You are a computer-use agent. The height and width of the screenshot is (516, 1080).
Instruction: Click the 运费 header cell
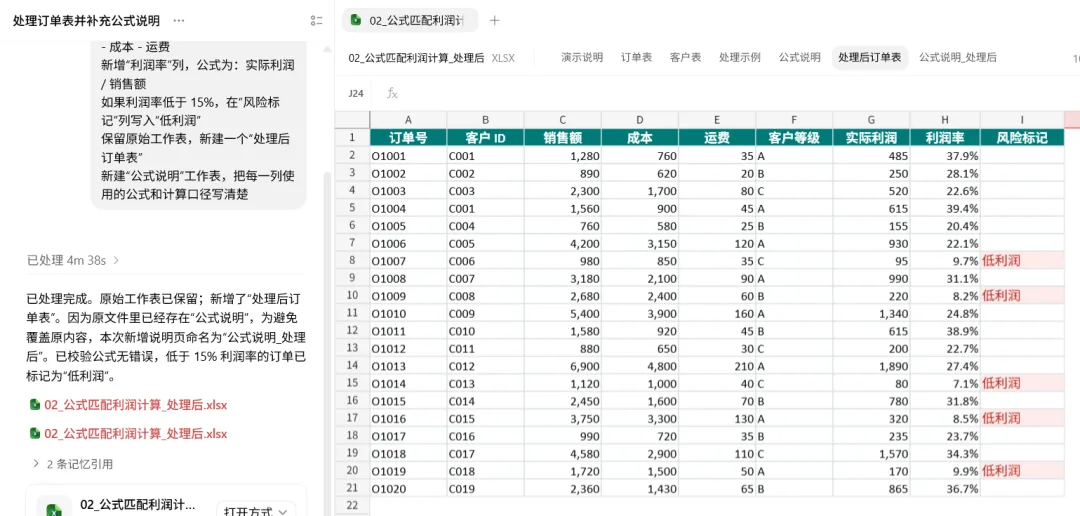tap(717, 138)
